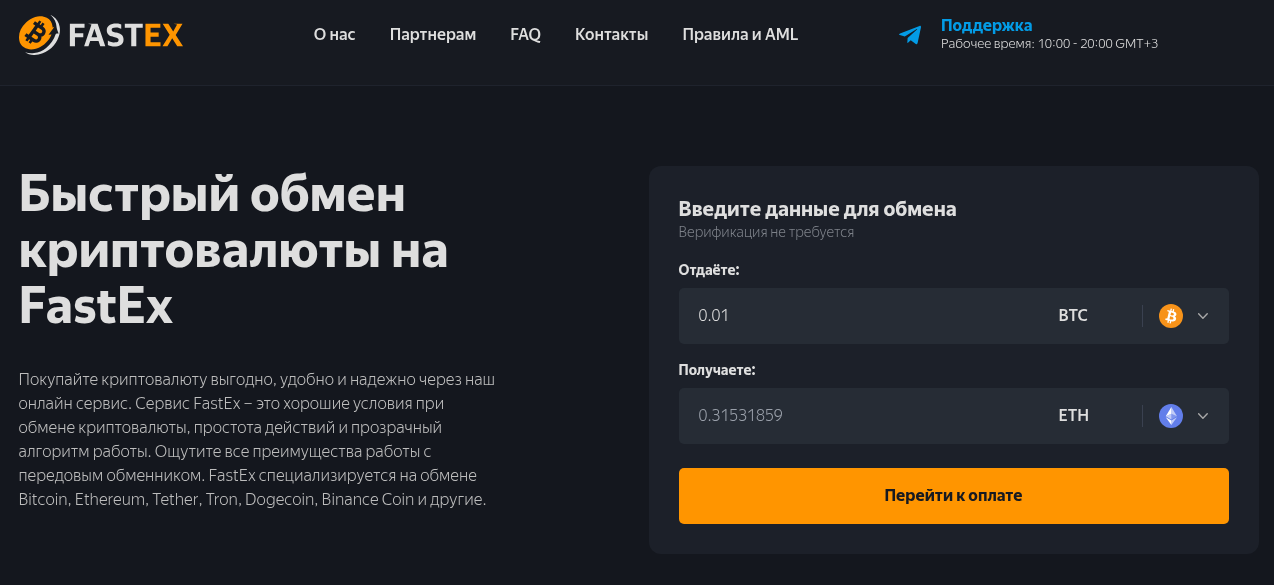Click the FASTEX logo text
The width and height of the screenshot is (1274, 585).
126,35
